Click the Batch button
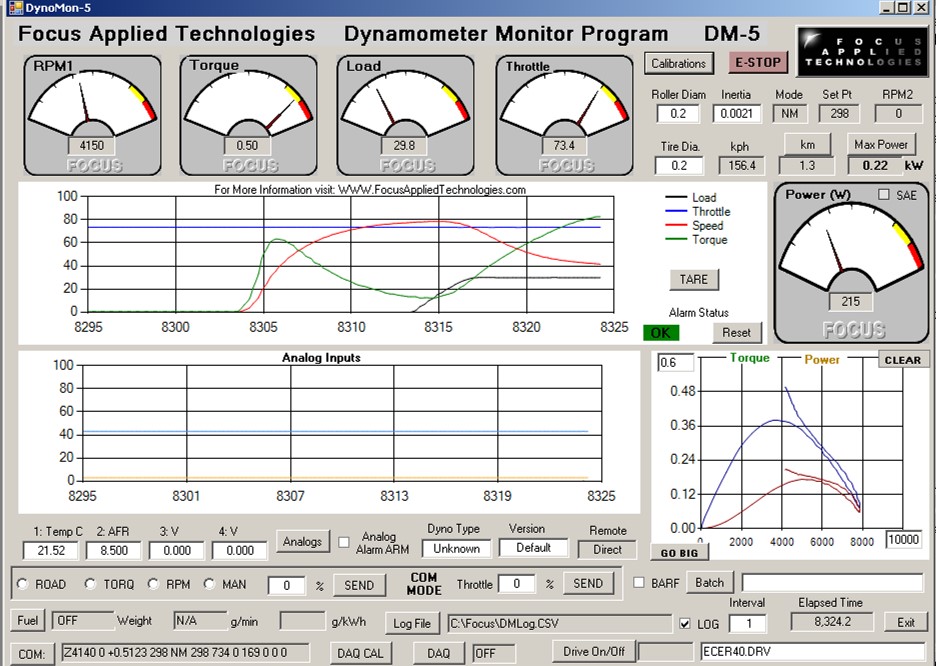Viewport: 936px width, 666px height. pyautogui.click(x=709, y=582)
